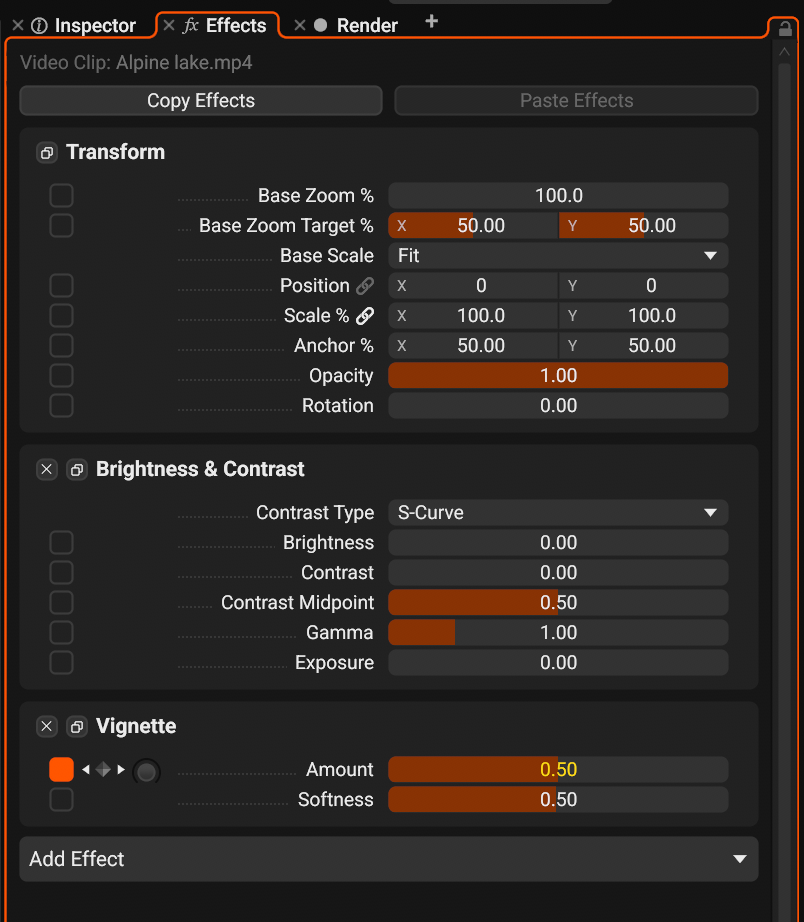804x922 pixels.
Task: Click the Video Clip Alpine lake.mp4 label
Action: click(136, 62)
